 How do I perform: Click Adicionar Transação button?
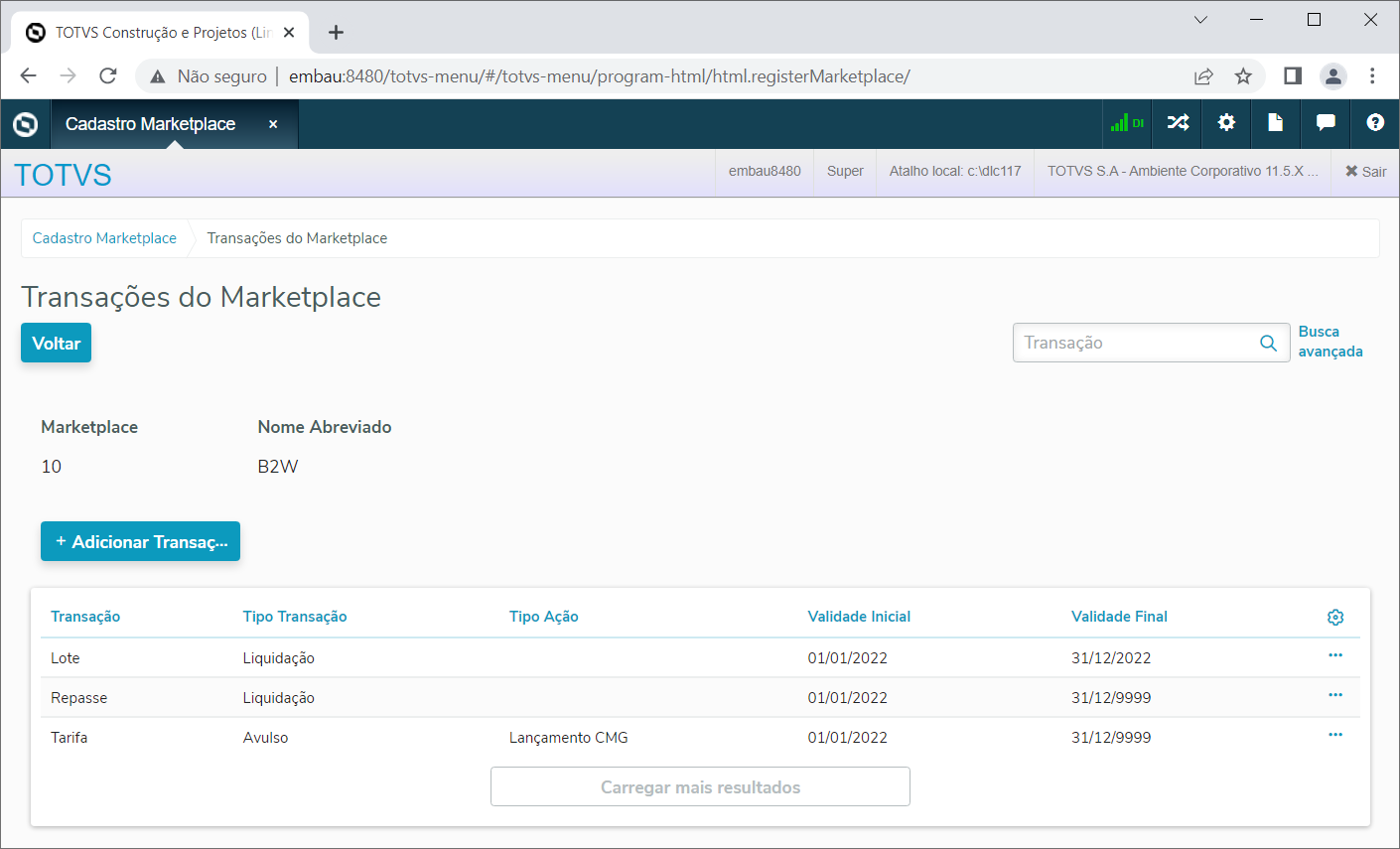pos(140,541)
